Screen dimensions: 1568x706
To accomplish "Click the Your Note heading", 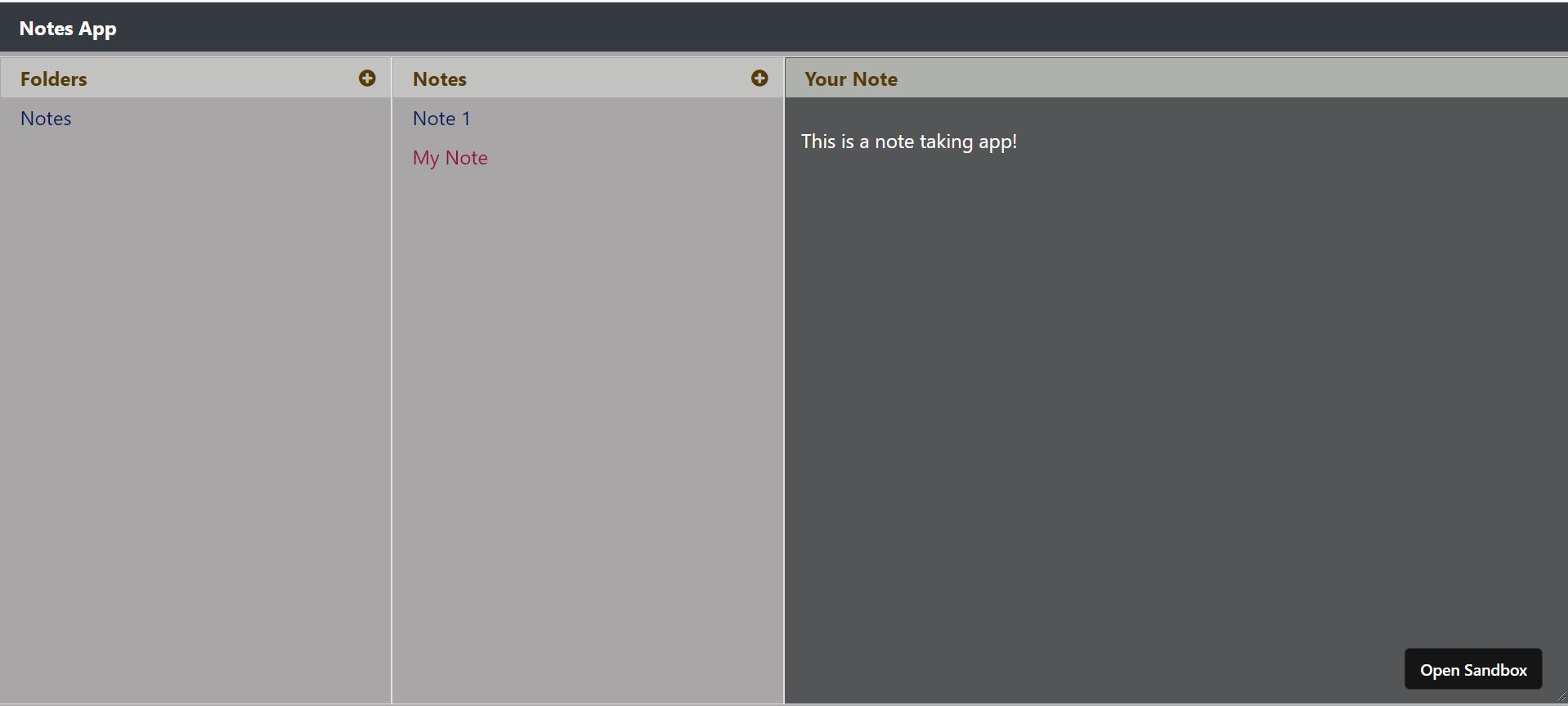I will click(851, 79).
